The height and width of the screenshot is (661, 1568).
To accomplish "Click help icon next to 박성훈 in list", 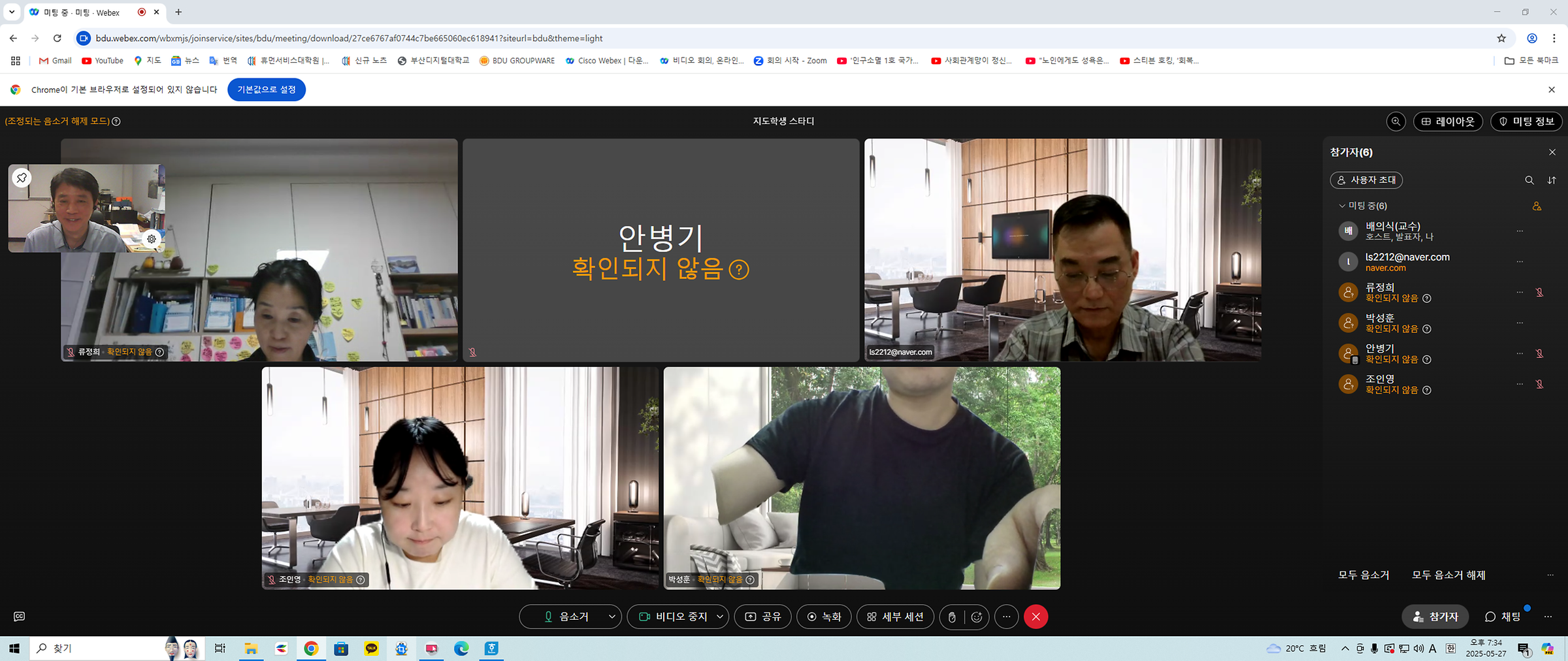I will pos(1427,329).
